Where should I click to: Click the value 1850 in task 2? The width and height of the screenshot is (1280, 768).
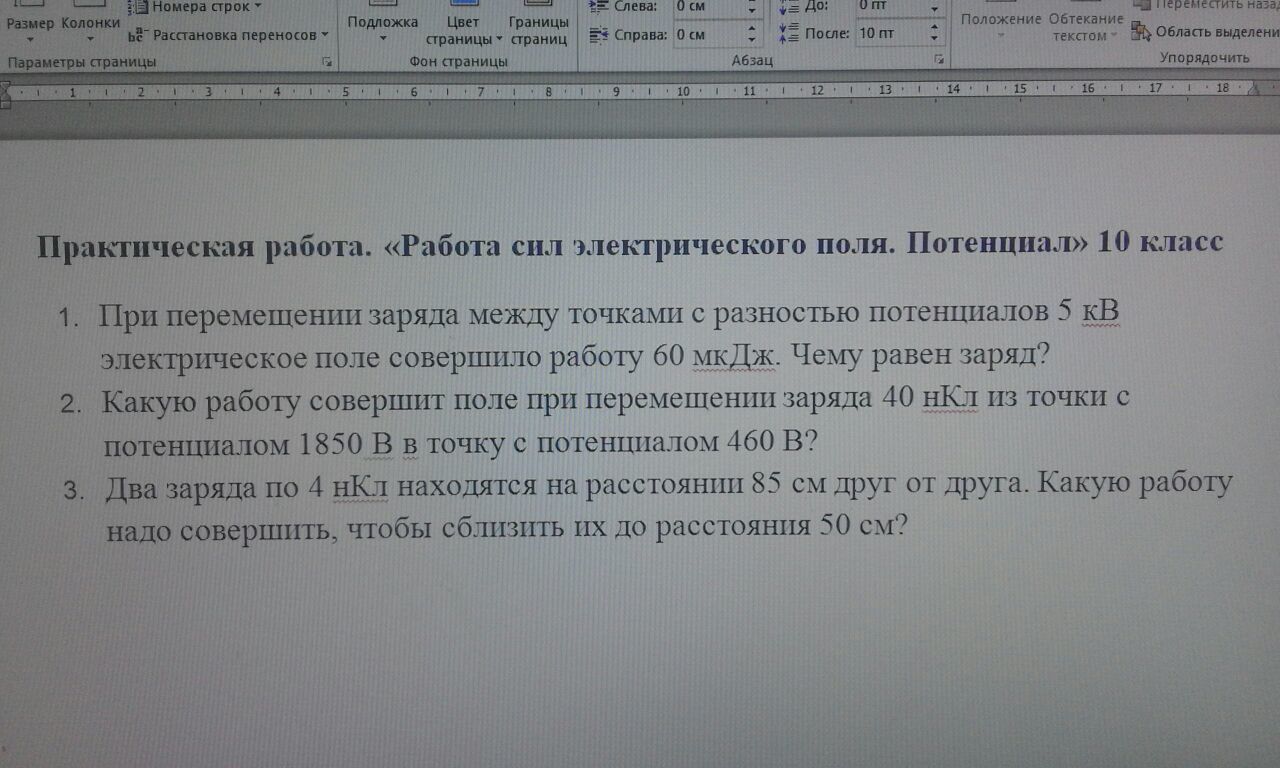[x=329, y=443]
